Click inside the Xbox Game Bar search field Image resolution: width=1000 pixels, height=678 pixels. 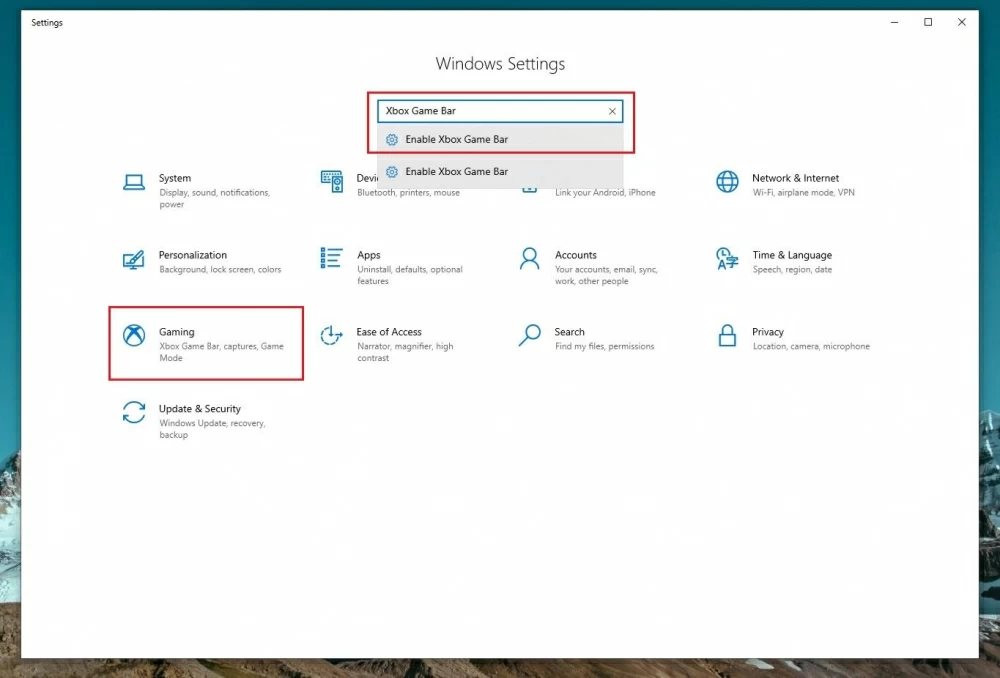click(490, 111)
